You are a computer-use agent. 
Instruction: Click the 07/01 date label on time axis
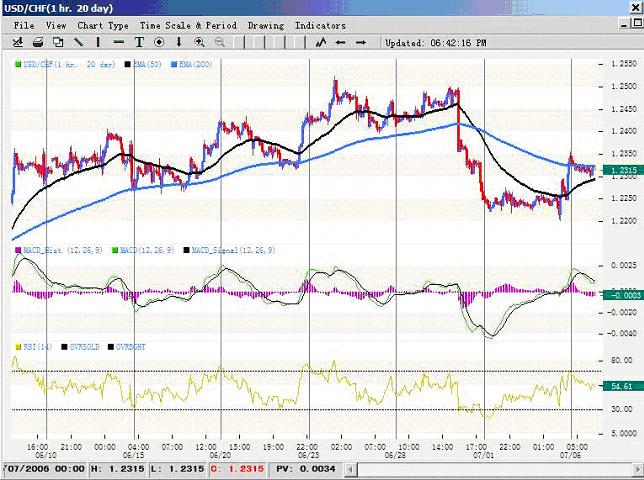pyautogui.click(x=483, y=455)
